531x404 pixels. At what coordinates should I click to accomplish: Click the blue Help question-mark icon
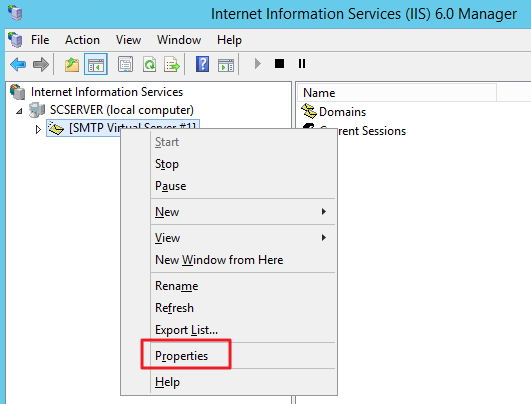[202, 64]
